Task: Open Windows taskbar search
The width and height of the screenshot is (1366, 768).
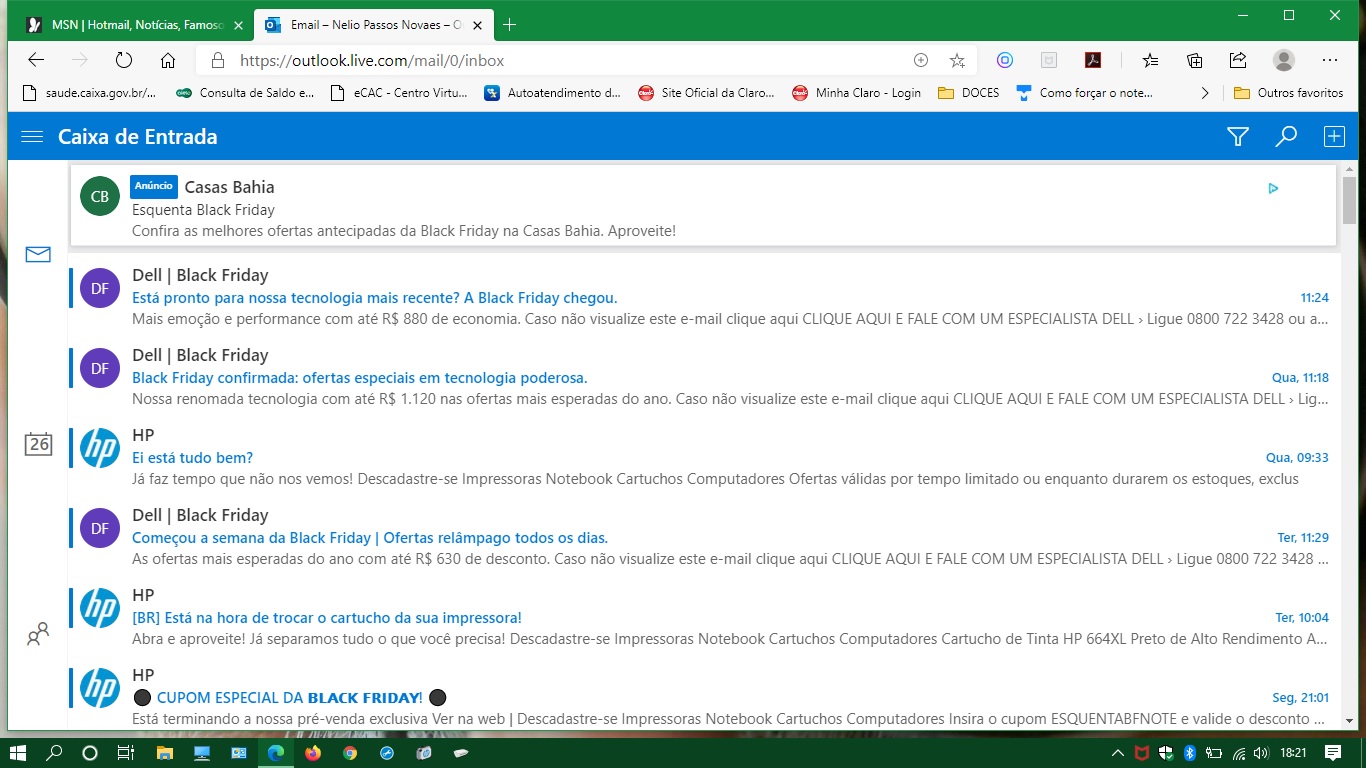Action: pos(55,752)
